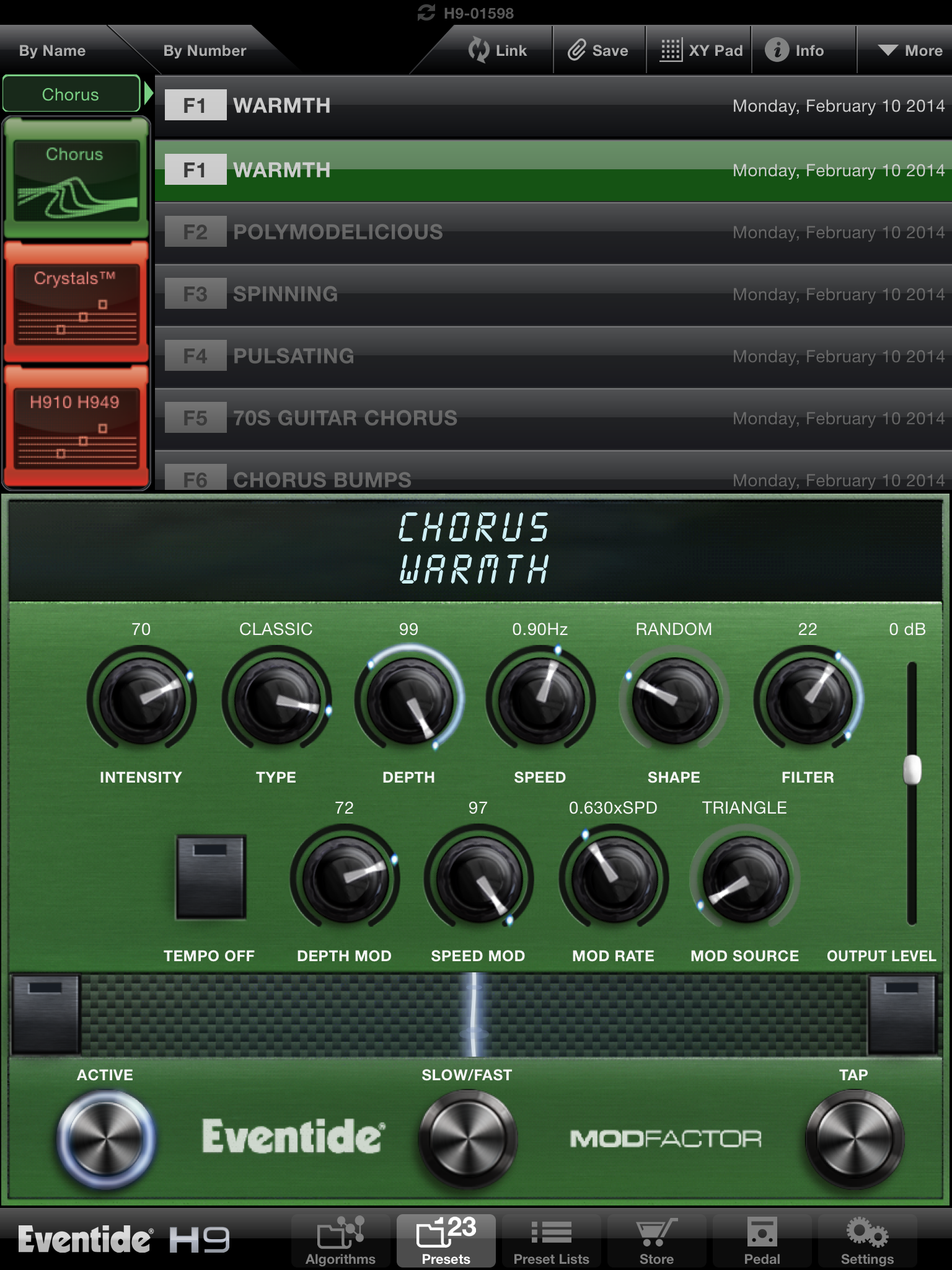
Task: Click the H9-01598 device sync title
Action: click(x=466, y=12)
